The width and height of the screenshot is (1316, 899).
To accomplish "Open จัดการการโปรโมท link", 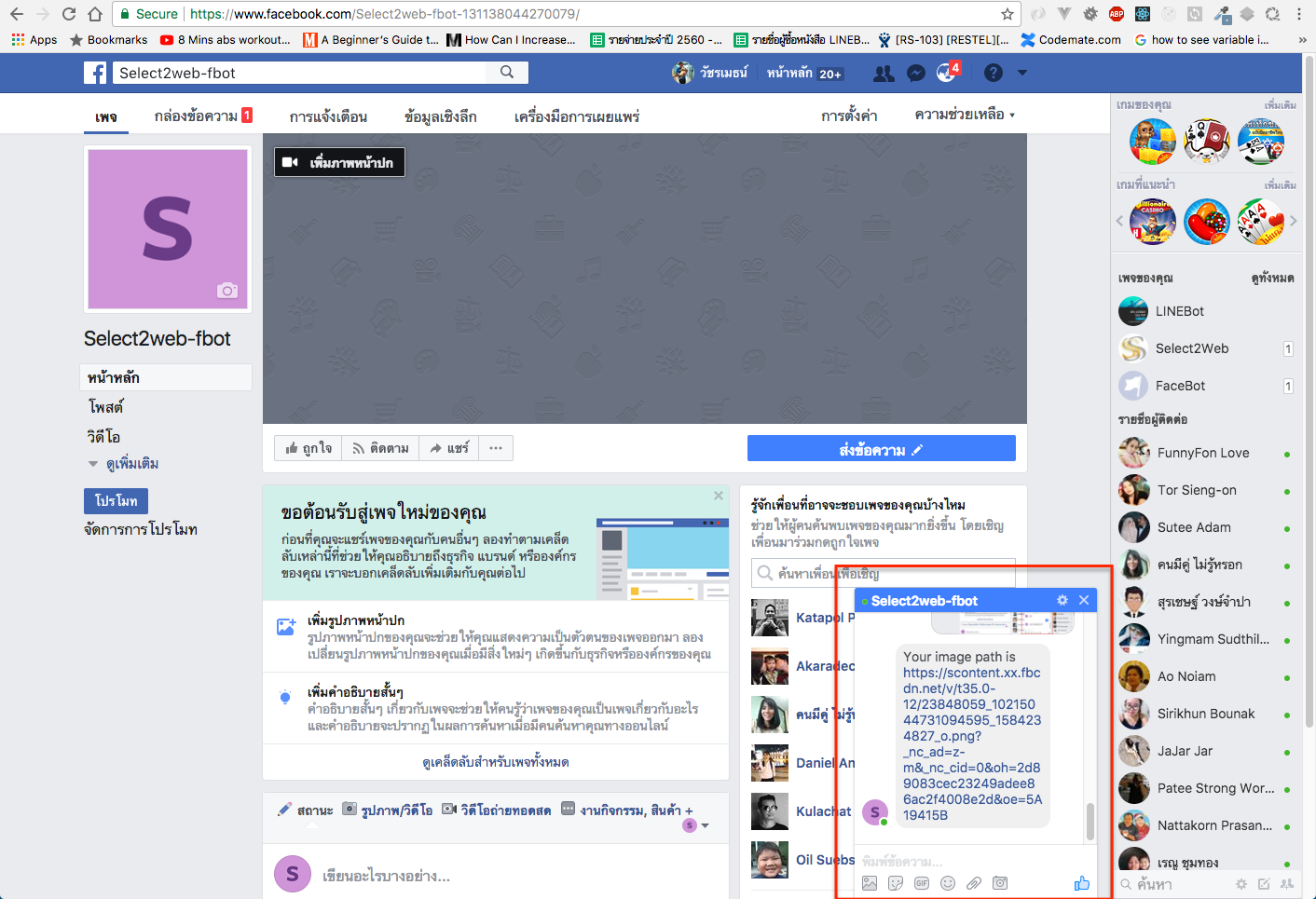I will point(141,529).
